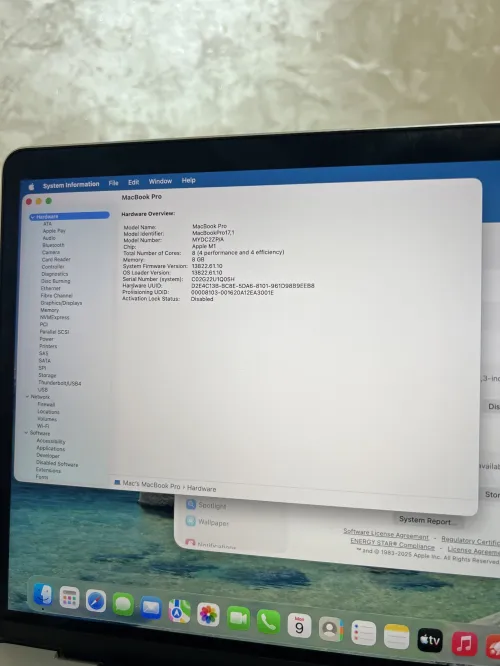Image resolution: width=500 pixels, height=666 pixels.
Task: Select ATA in the sidebar
Action: (x=47, y=224)
